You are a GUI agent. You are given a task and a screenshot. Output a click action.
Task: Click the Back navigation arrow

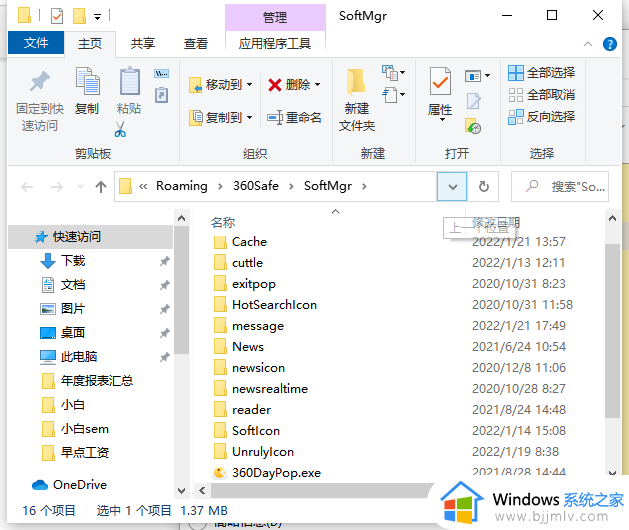coord(27,187)
